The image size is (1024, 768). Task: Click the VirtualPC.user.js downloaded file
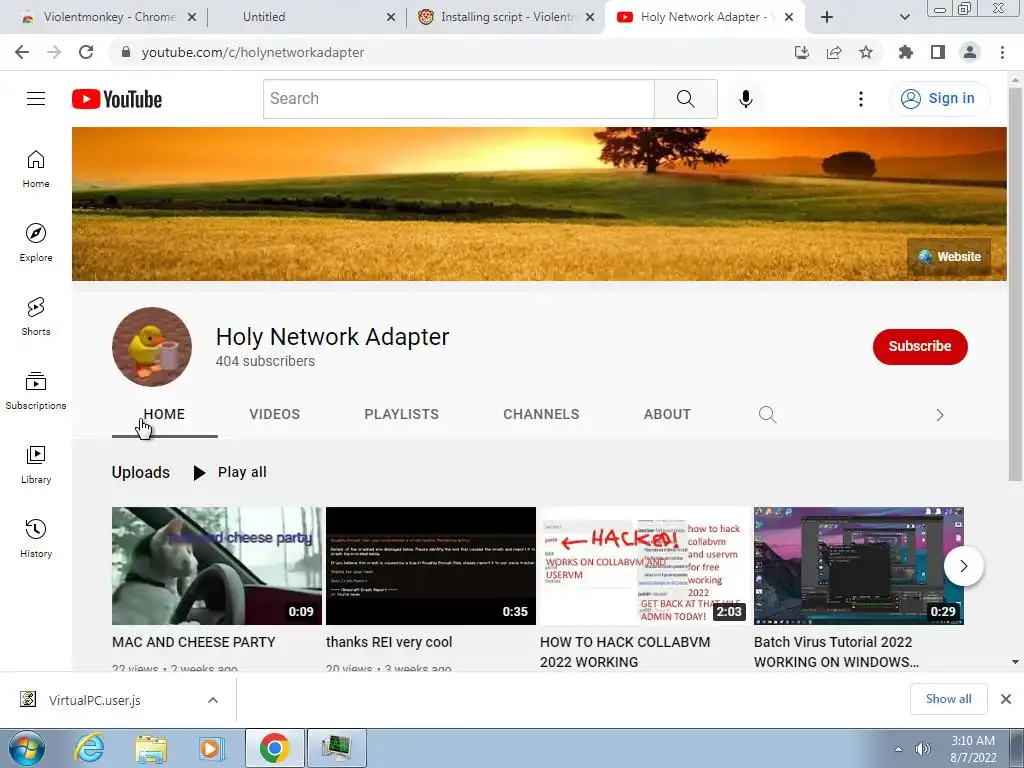[x=94, y=700]
